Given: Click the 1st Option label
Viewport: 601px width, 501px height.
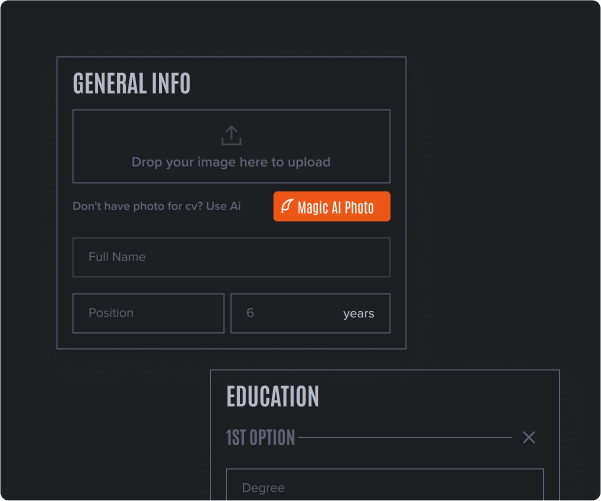Looking at the screenshot, I should tap(260, 437).
